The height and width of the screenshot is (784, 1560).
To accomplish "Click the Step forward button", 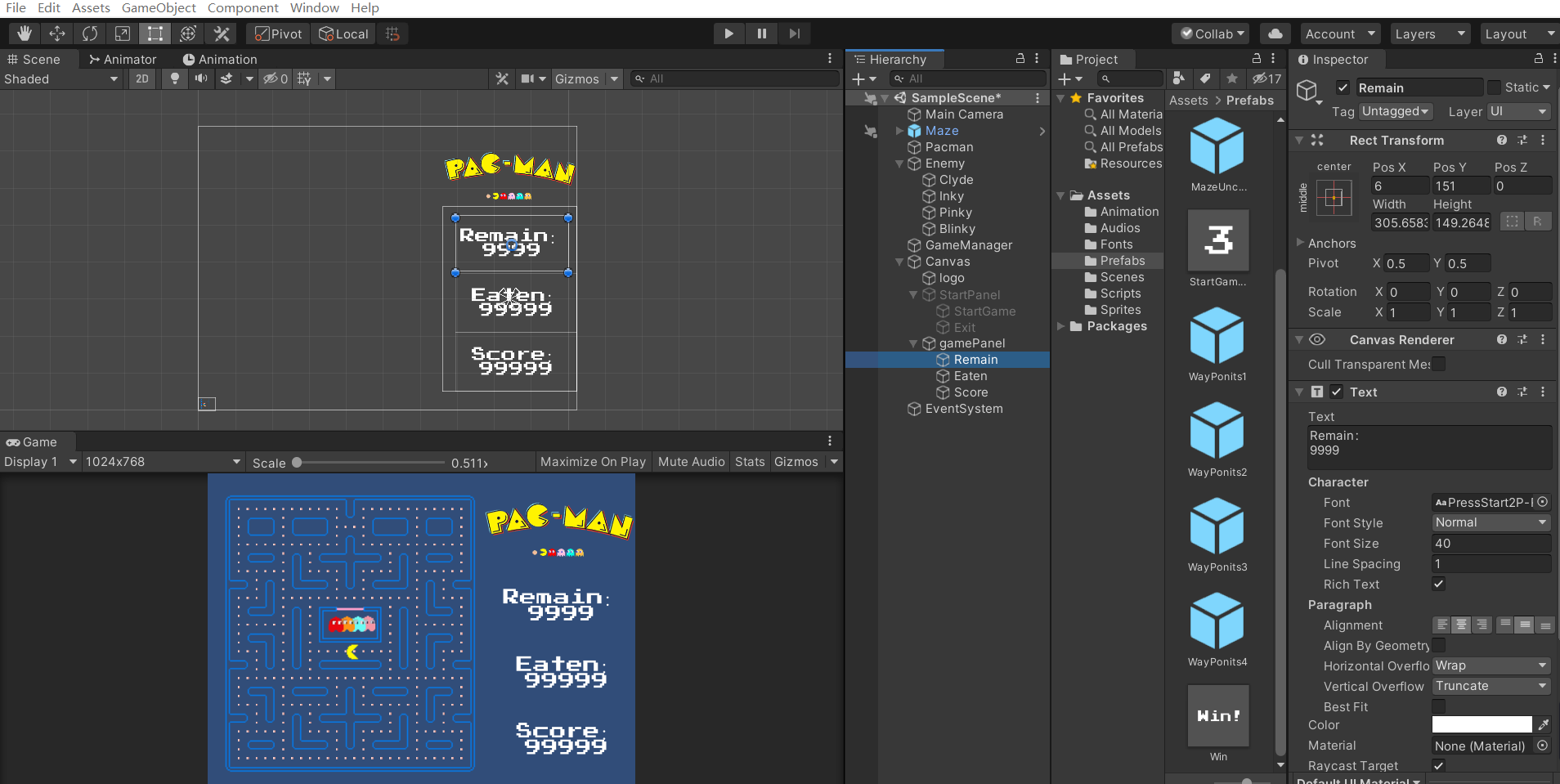I will 794,34.
